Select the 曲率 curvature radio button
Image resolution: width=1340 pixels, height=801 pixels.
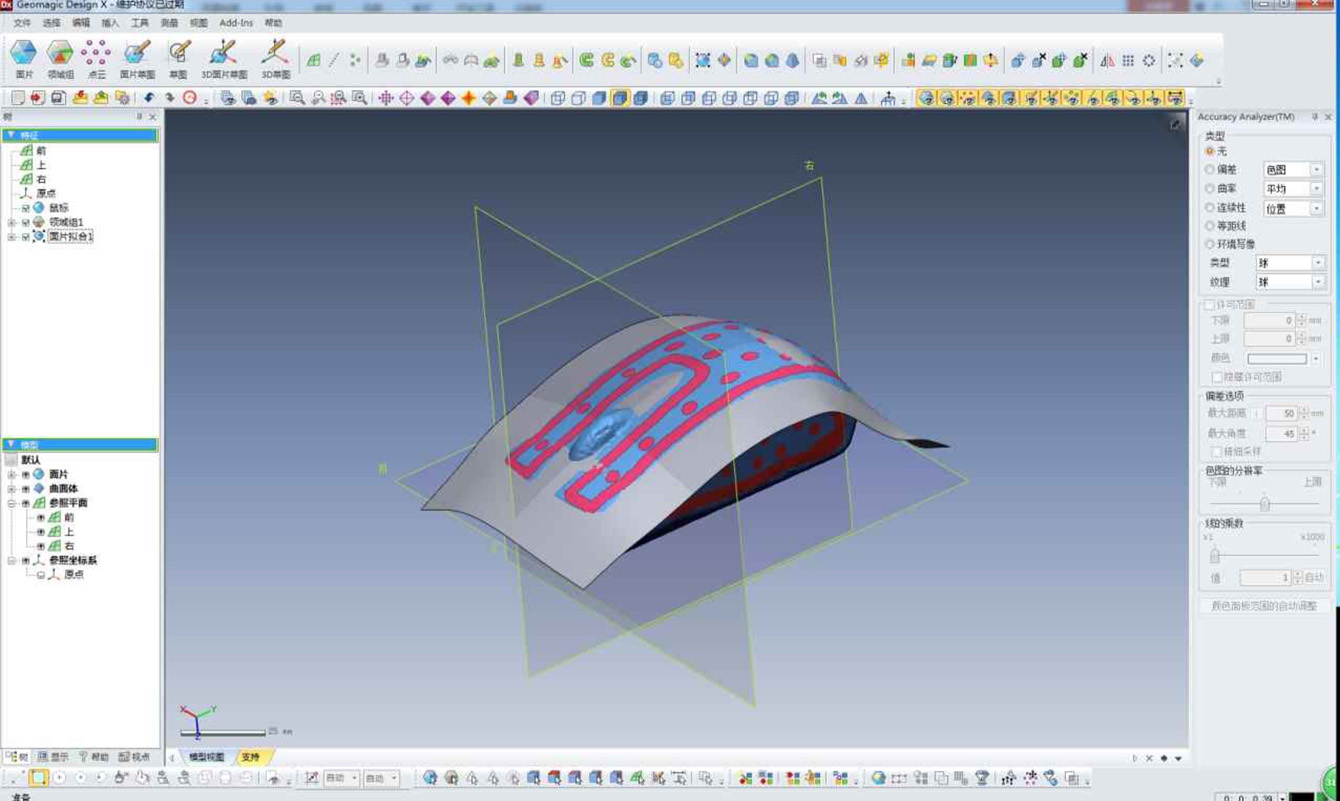(x=1210, y=189)
